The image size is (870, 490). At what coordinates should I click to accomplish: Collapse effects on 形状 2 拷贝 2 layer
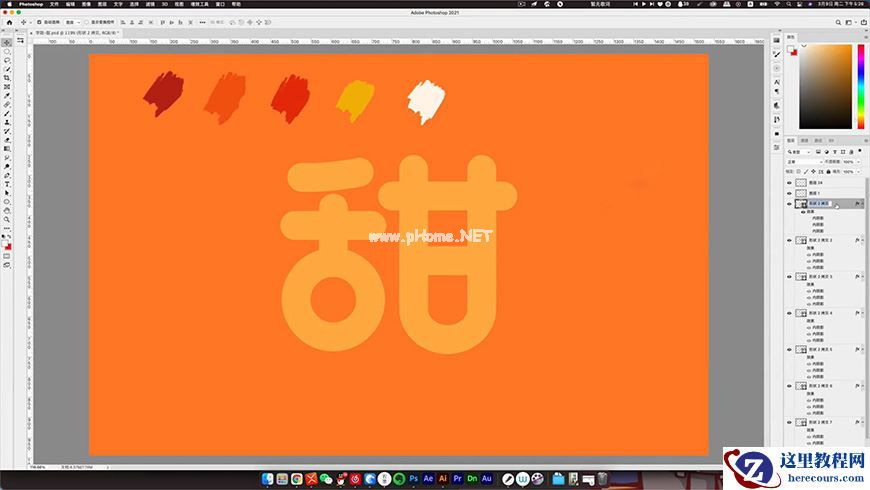(862, 240)
